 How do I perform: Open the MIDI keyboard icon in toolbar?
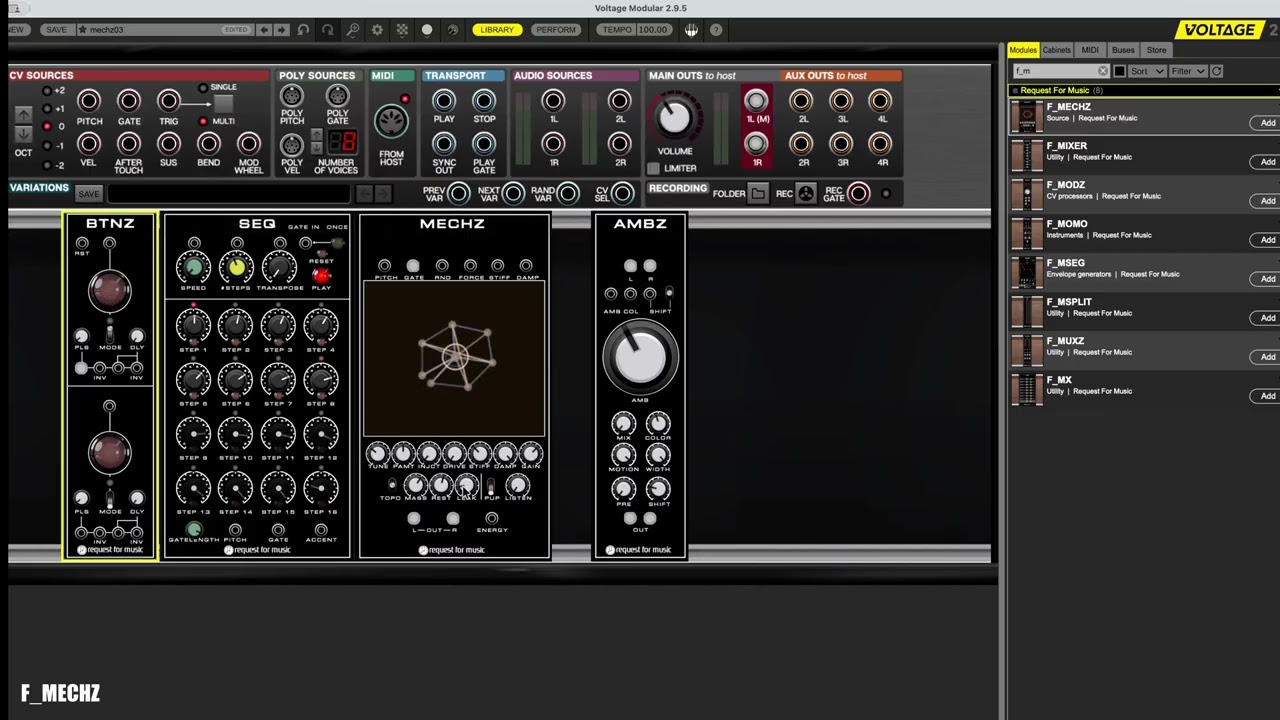pyautogui.click(x=691, y=30)
